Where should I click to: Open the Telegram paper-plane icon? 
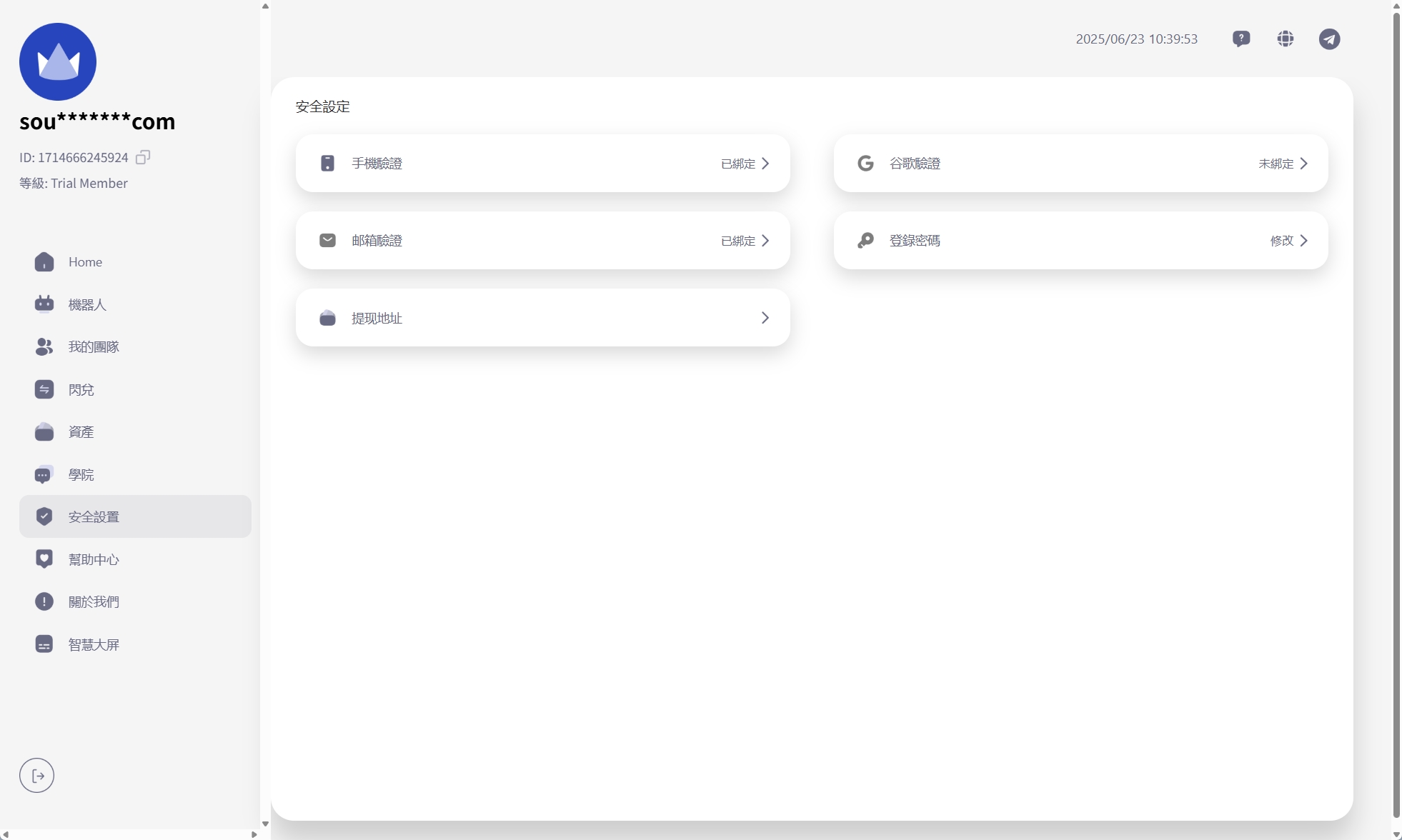click(x=1329, y=39)
